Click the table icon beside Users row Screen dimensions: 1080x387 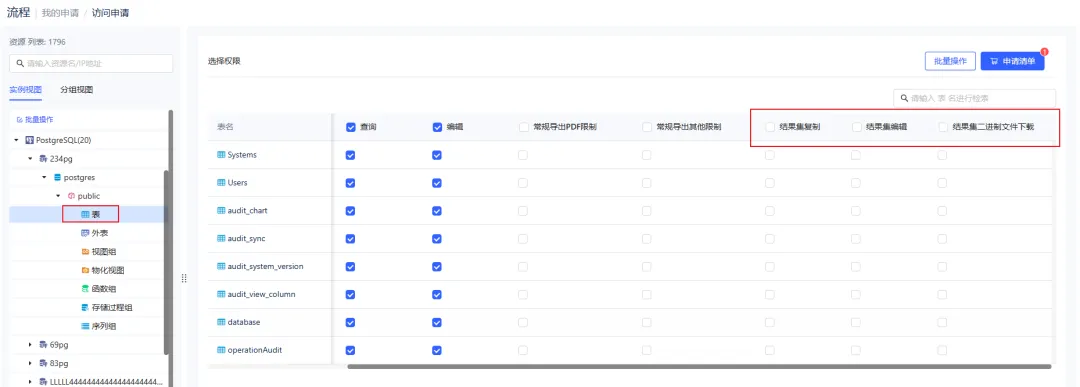point(221,183)
